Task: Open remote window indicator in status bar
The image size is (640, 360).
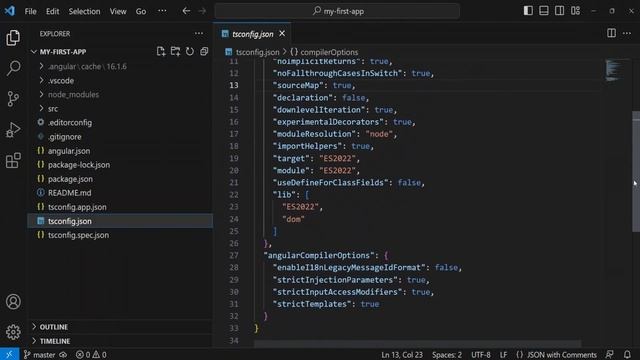Action: 9,354
